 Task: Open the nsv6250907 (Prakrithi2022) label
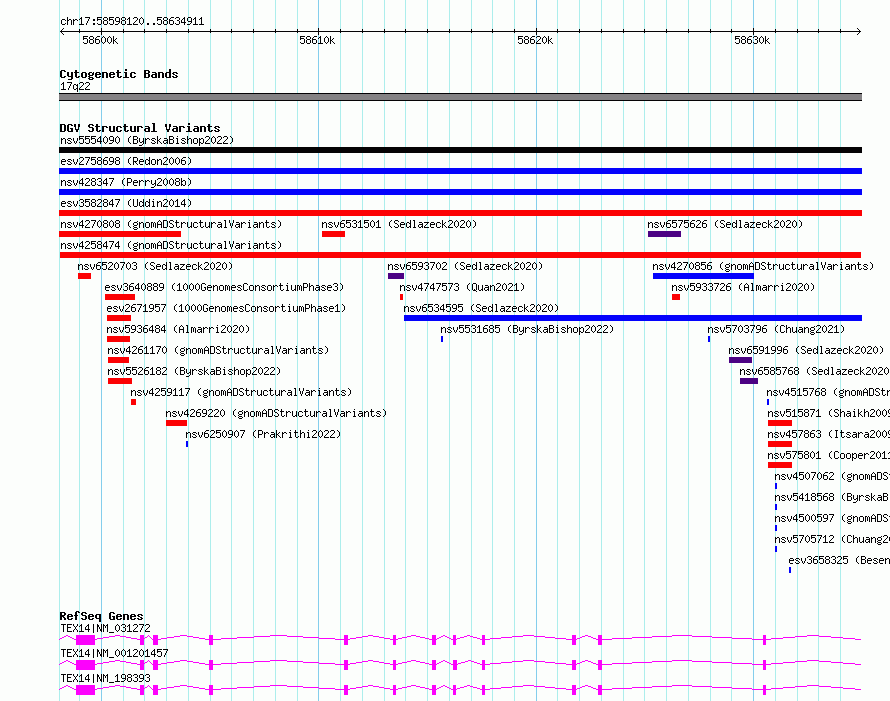(x=263, y=434)
